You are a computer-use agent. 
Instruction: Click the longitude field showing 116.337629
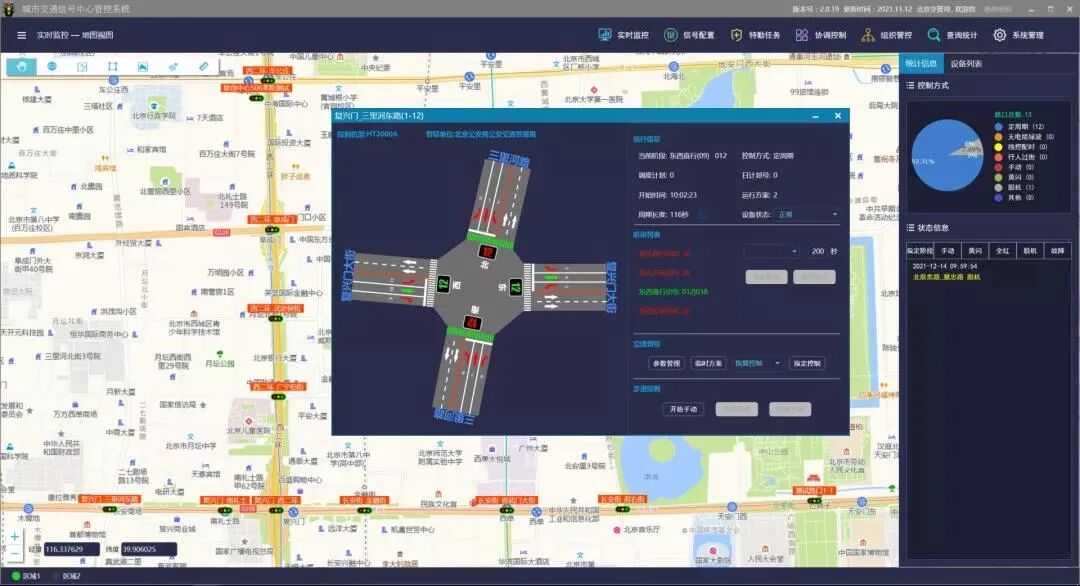71,549
